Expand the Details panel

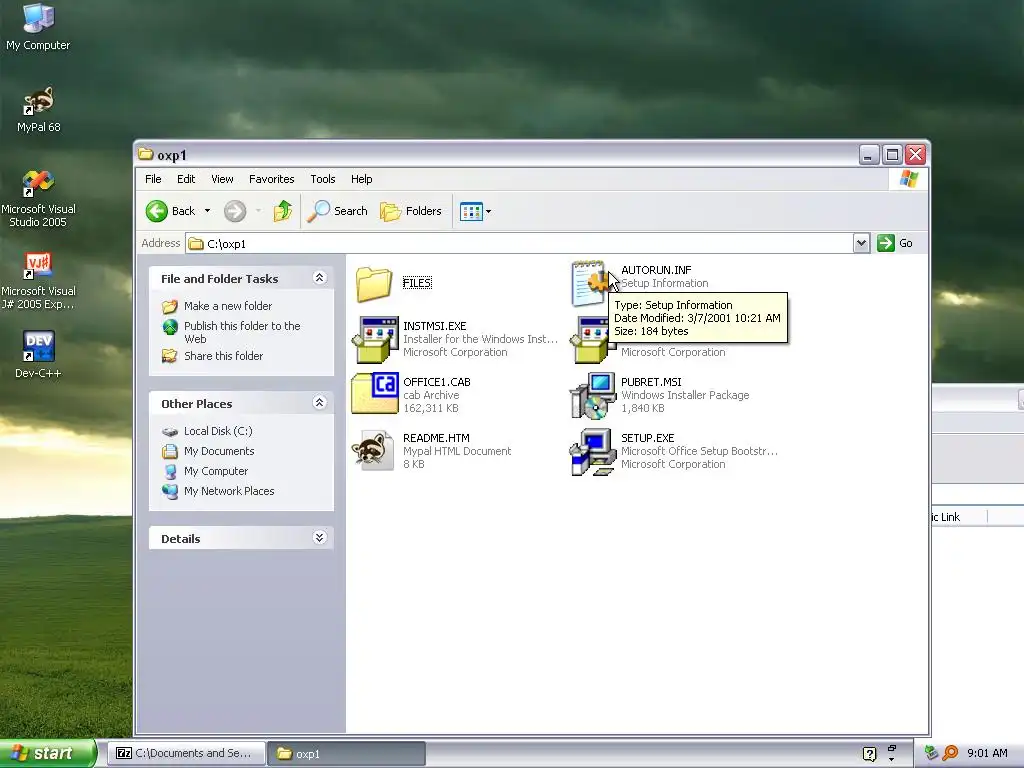click(x=319, y=537)
